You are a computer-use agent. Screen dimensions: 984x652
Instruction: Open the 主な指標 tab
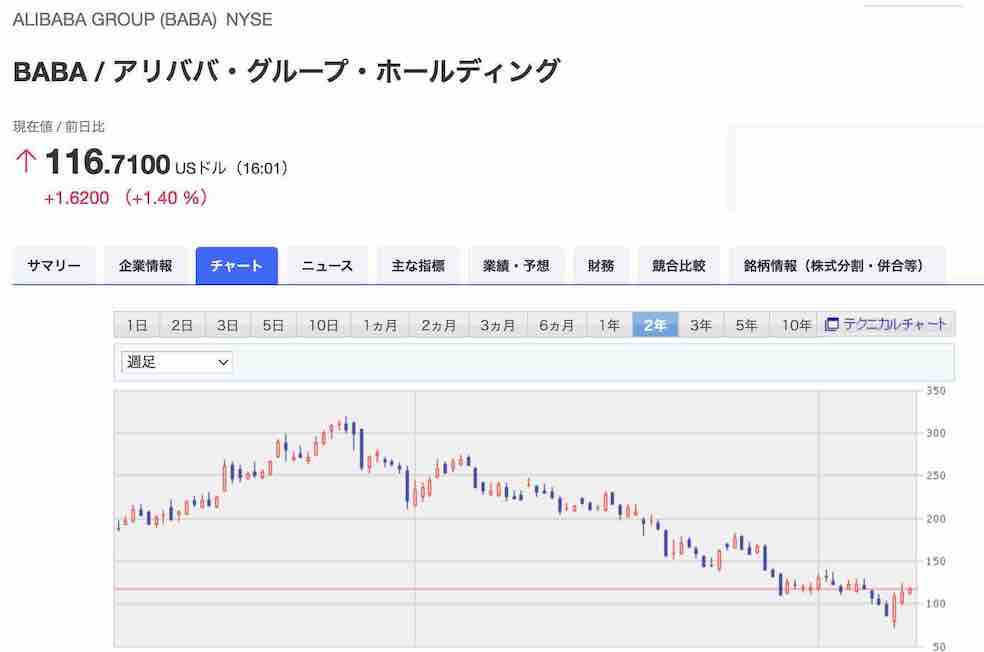point(418,266)
